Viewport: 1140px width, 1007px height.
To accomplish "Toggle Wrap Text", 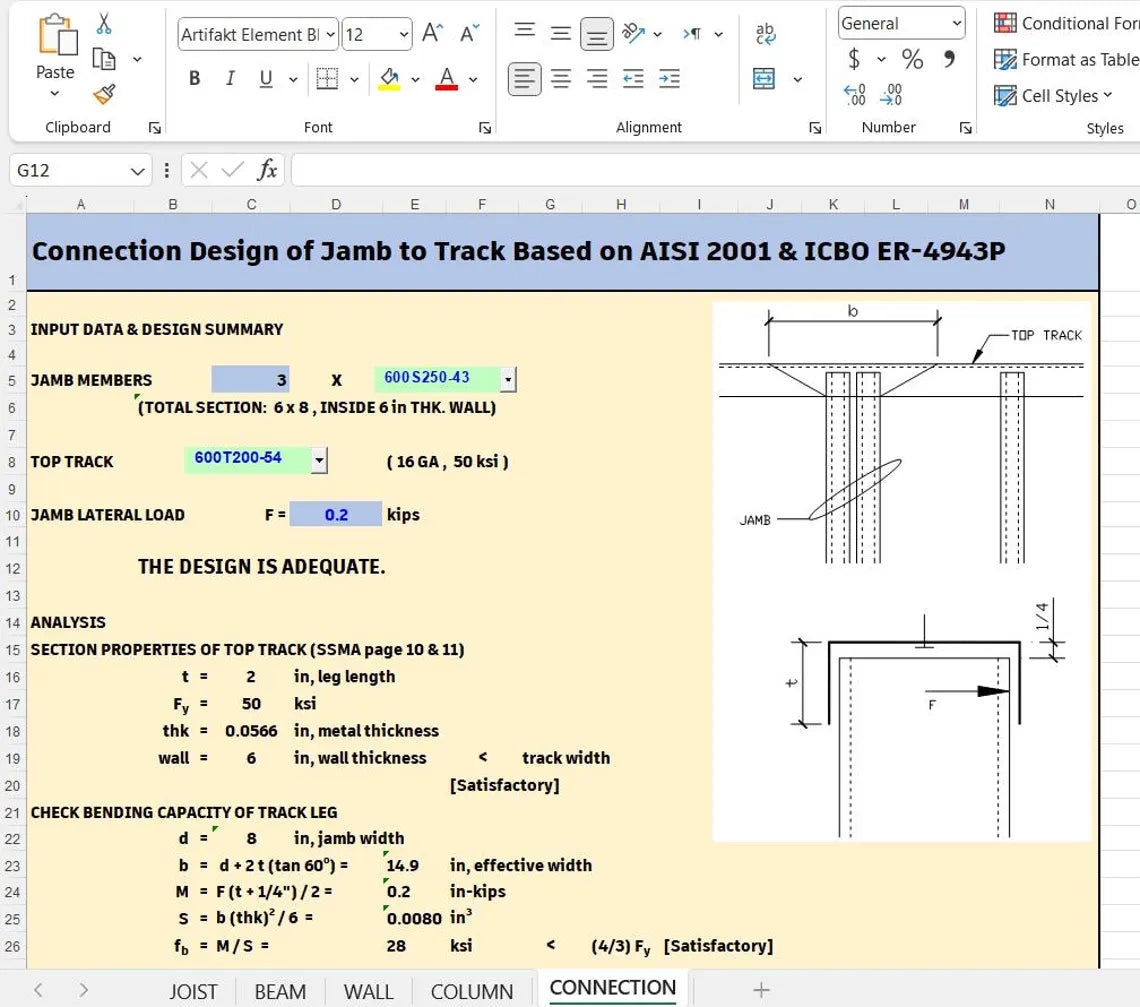I will 765,33.
